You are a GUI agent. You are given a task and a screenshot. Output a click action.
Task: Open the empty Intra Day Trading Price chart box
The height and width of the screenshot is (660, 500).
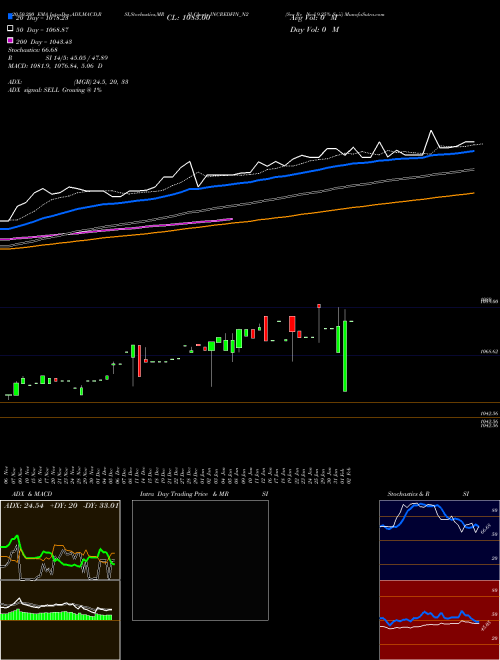[200, 560]
